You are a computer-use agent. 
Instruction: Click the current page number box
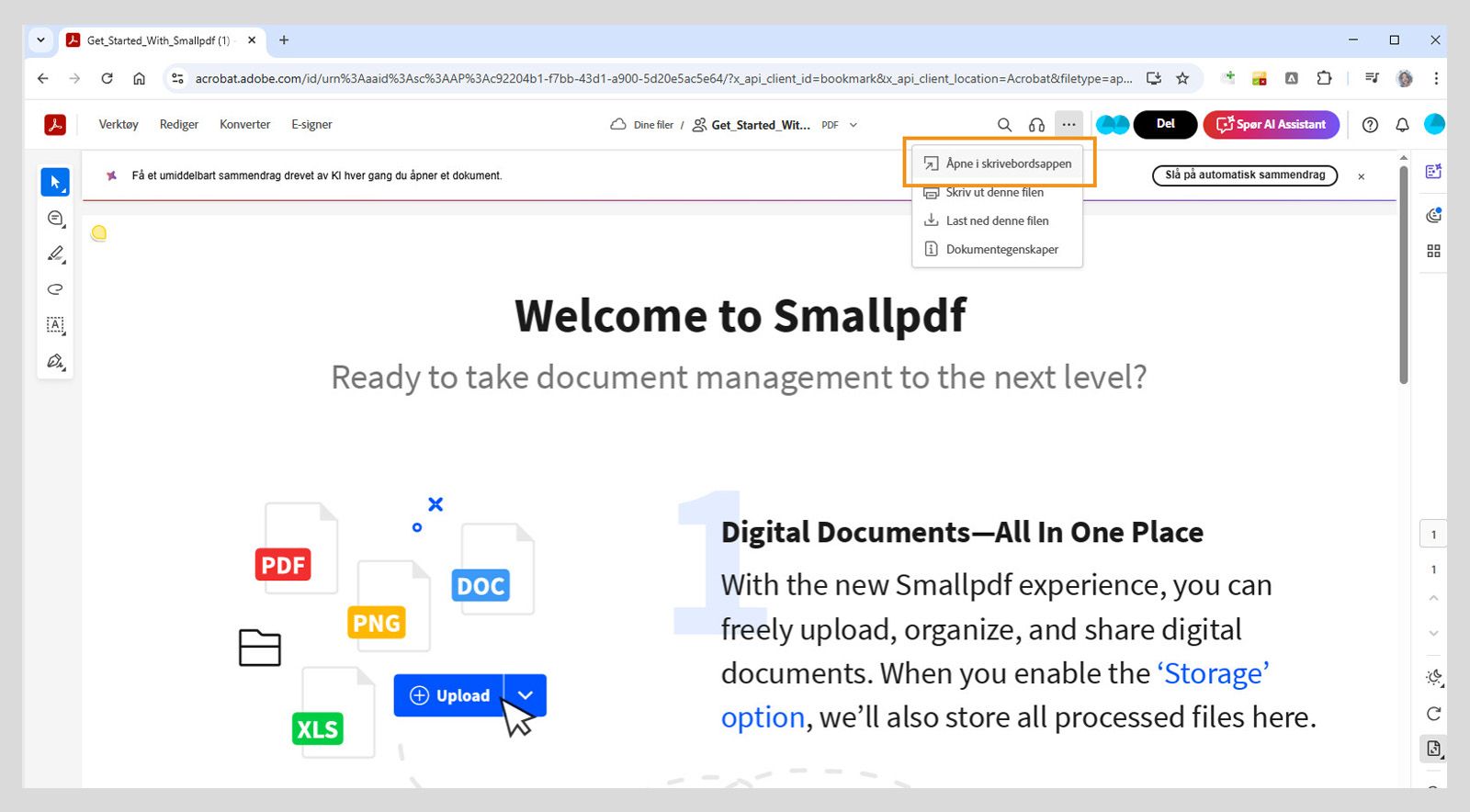(1433, 535)
